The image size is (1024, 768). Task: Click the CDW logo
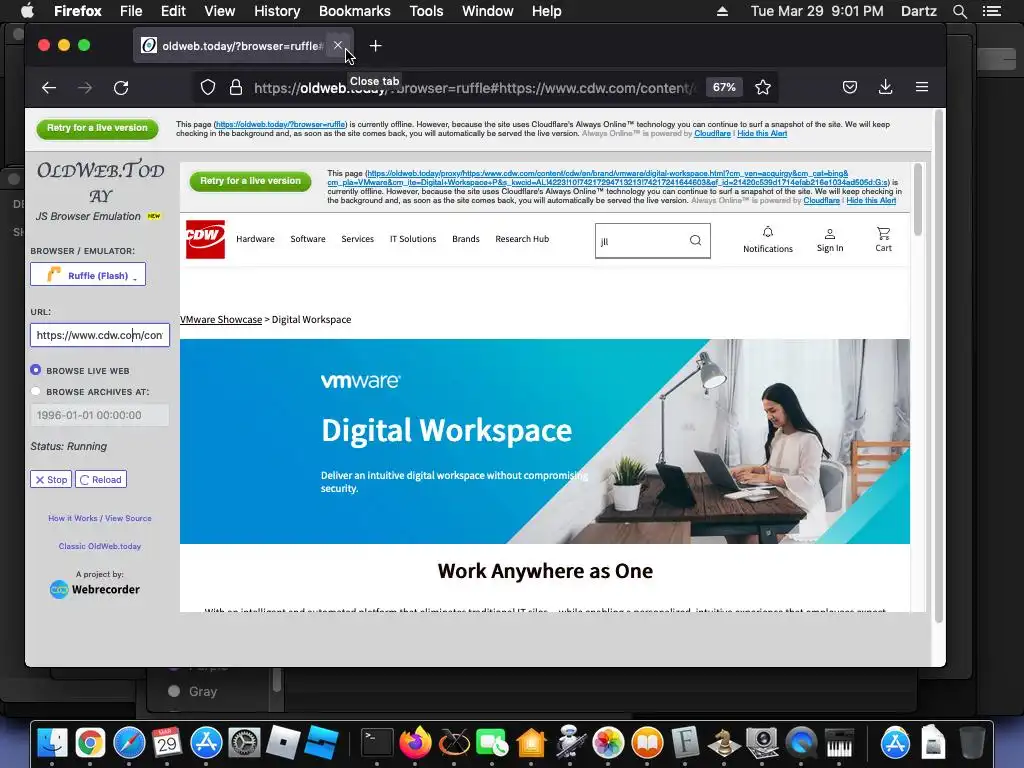[205, 240]
